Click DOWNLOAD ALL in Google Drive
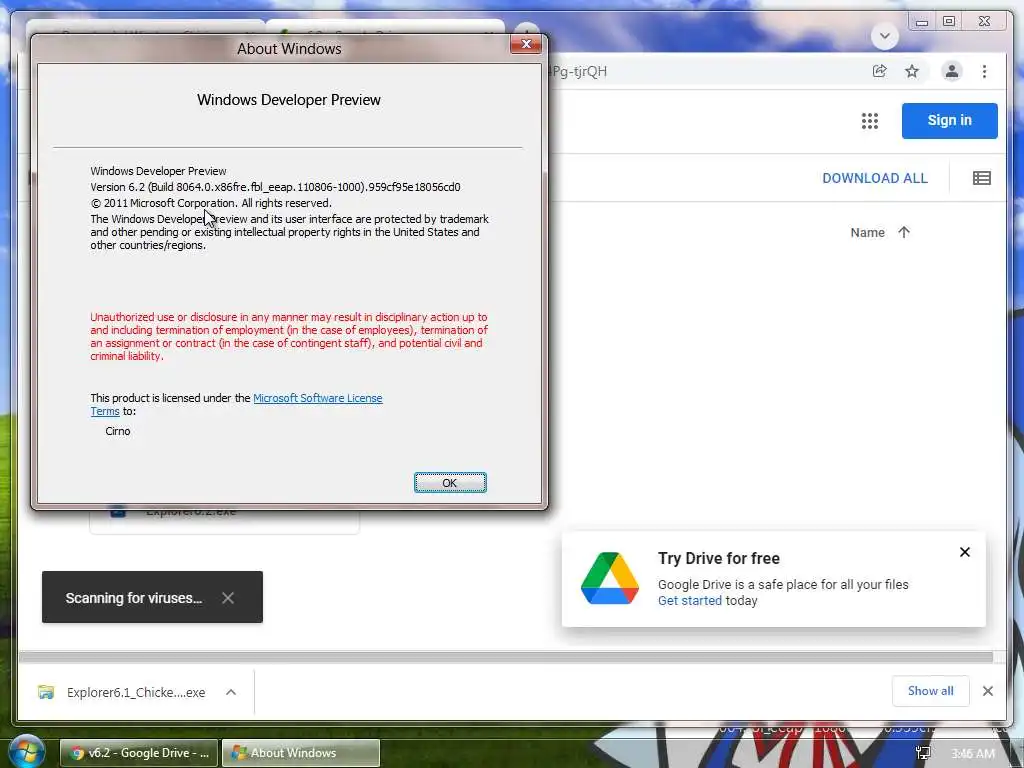The width and height of the screenshot is (1024, 768). [x=874, y=178]
